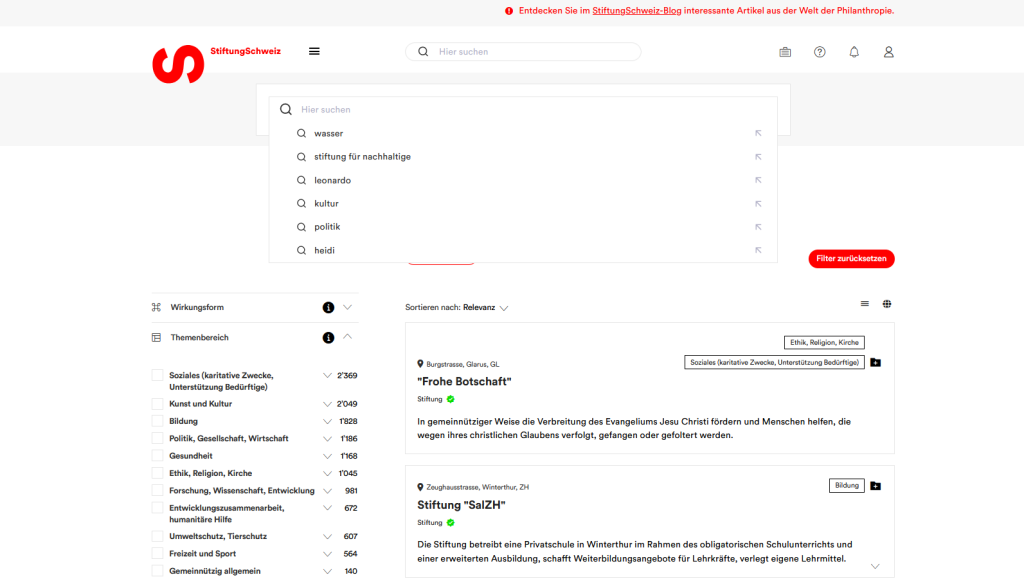Image resolution: width=1024 pixels, height=586 pixels.
Task: Open the help question mark icon
Action: click(820, 52)
